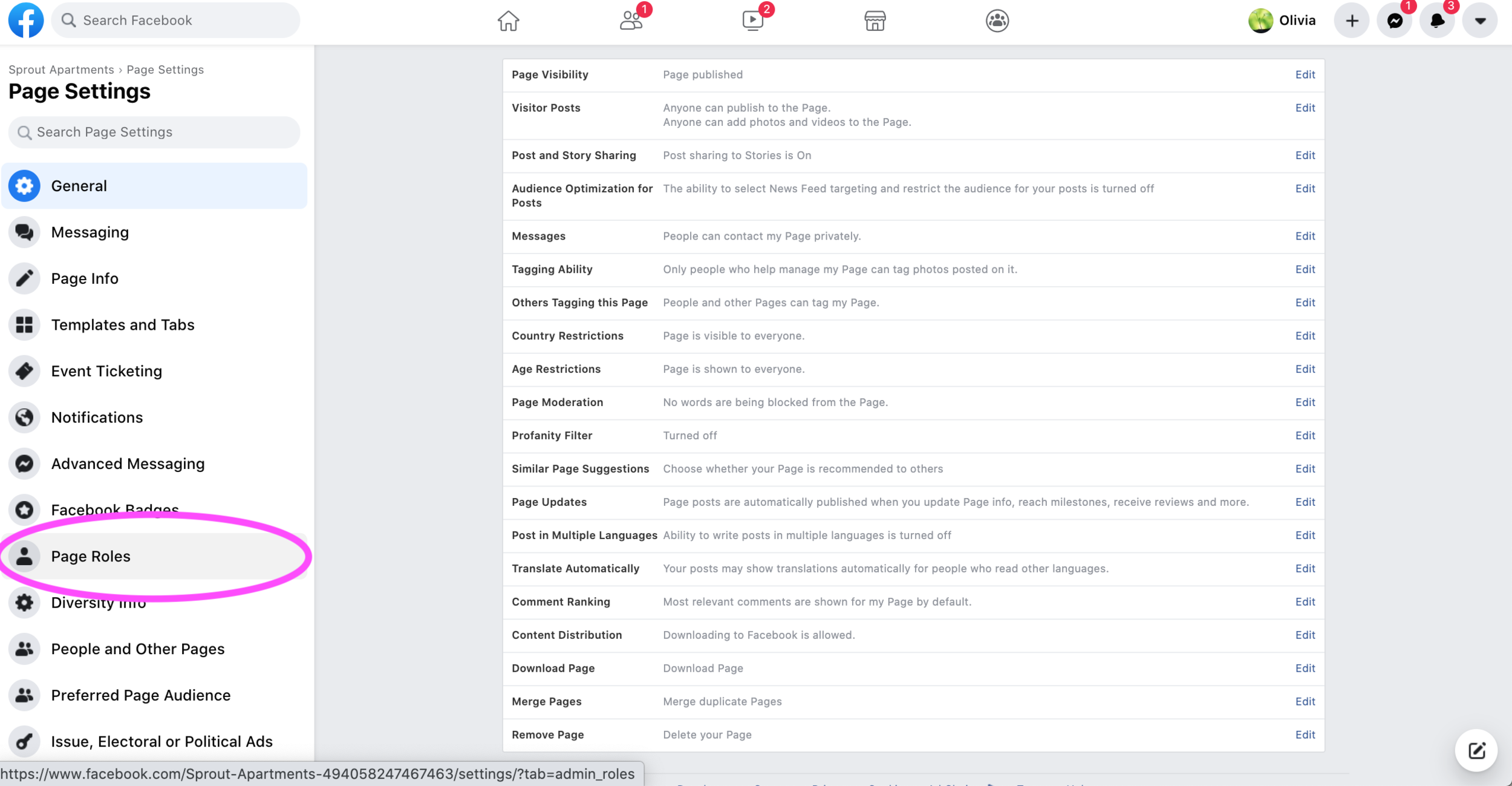Viewport: 1512px width, 786px height.
Task: Open the notifications bell icon
Action: pos(1437,21)
